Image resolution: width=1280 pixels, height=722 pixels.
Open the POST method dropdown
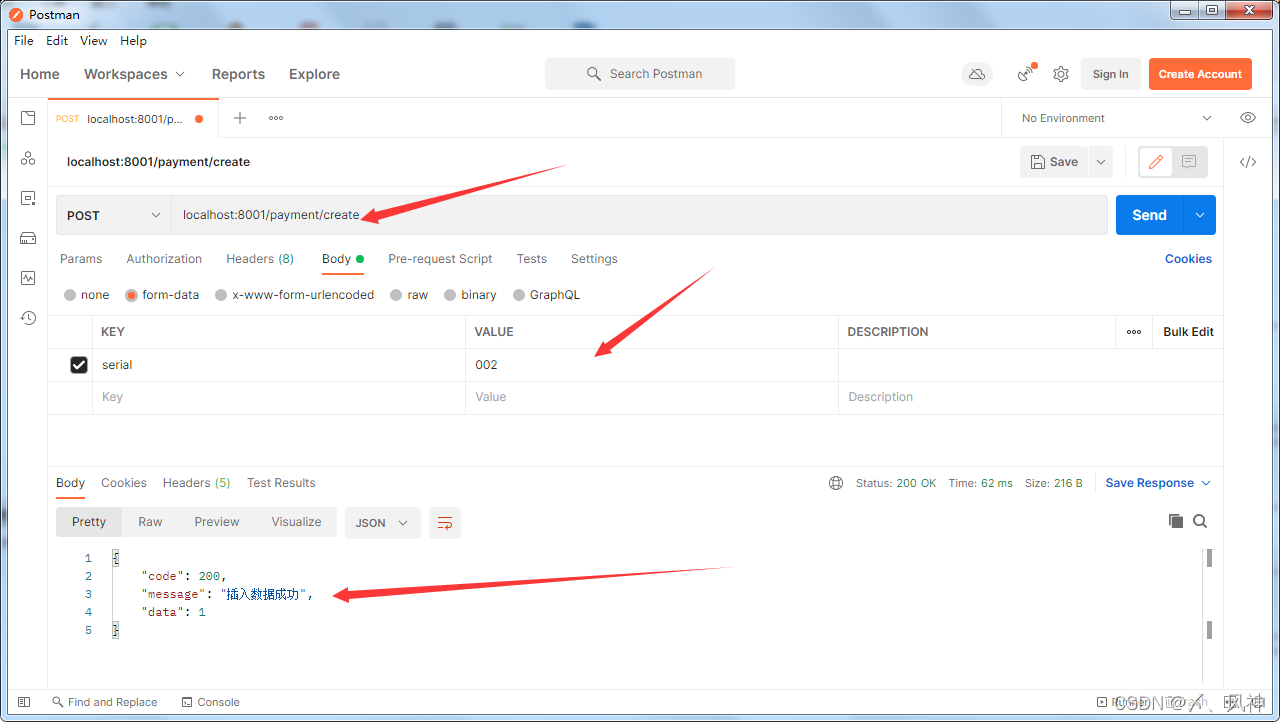pyautogui.click(x=114, y=215)
